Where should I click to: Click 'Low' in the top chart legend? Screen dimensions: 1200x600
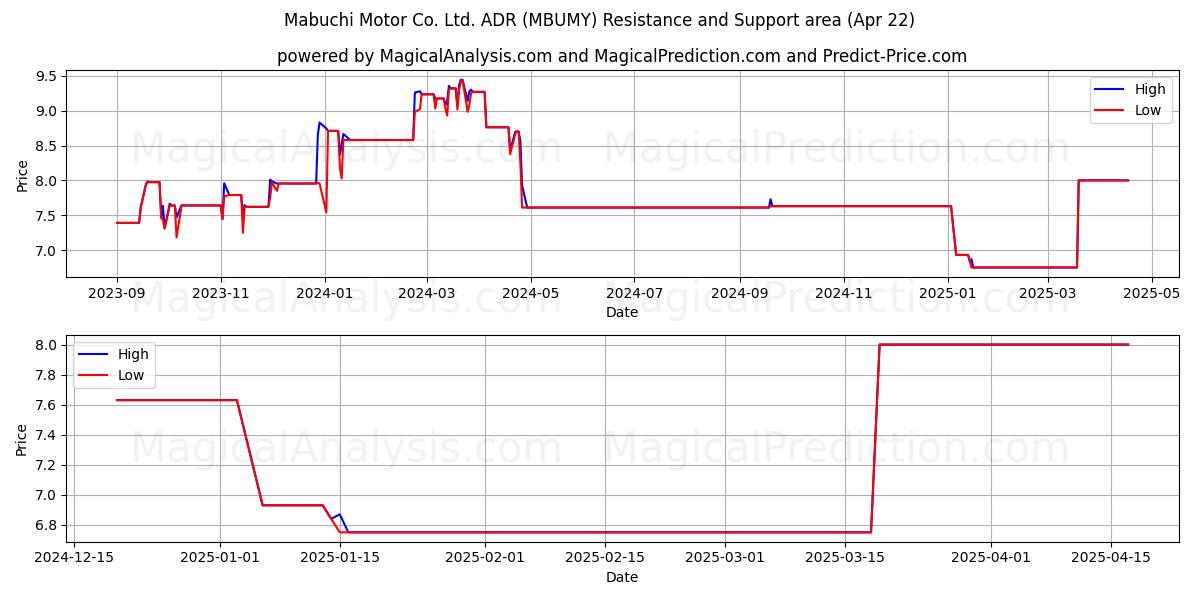point(1148,110)
